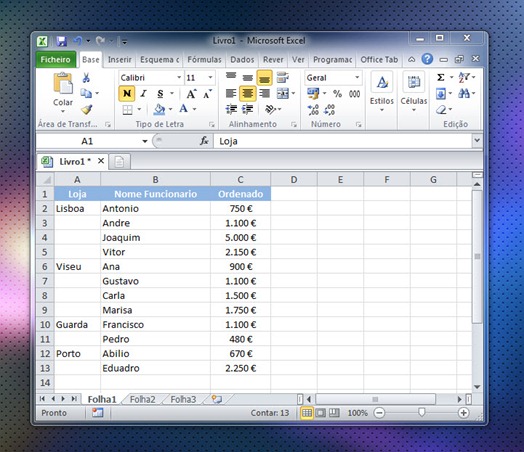524x452 pixels.
Task: Click the cell borders icon
Action: point(127,110)
